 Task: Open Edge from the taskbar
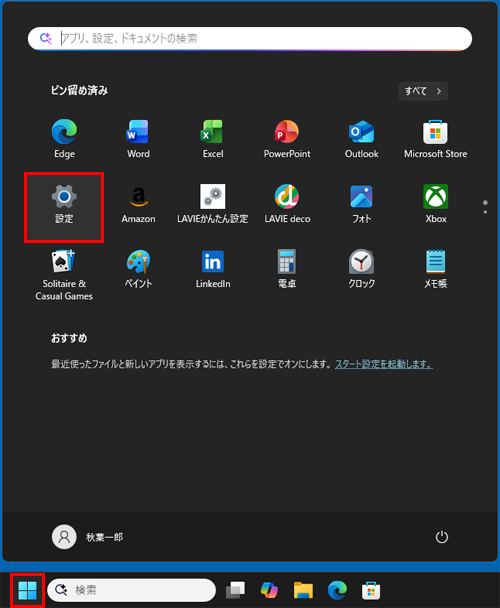[x=337, y=590]
